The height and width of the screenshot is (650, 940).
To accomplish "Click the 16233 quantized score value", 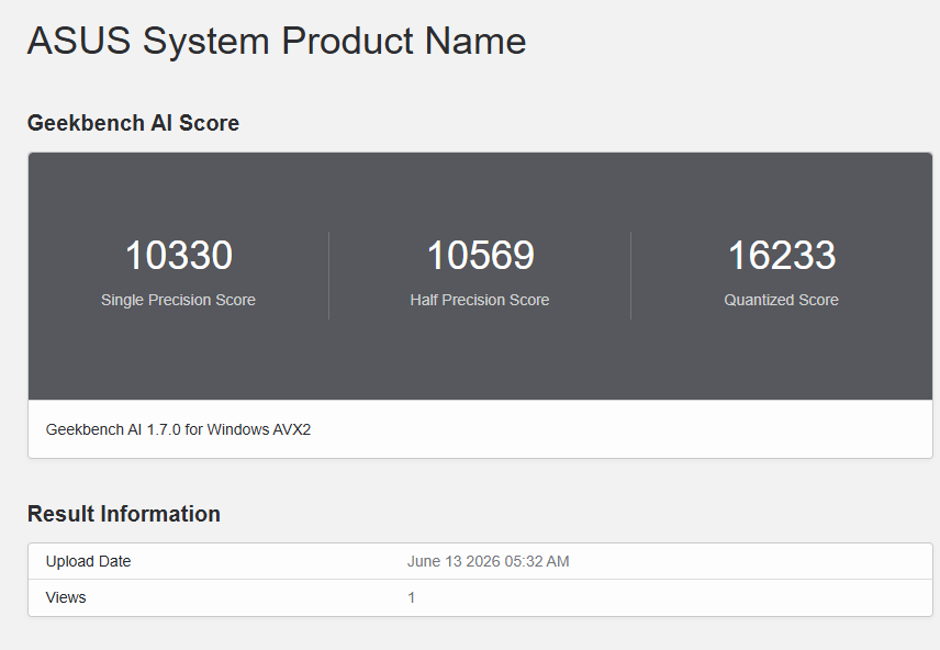I will point(782,255).
